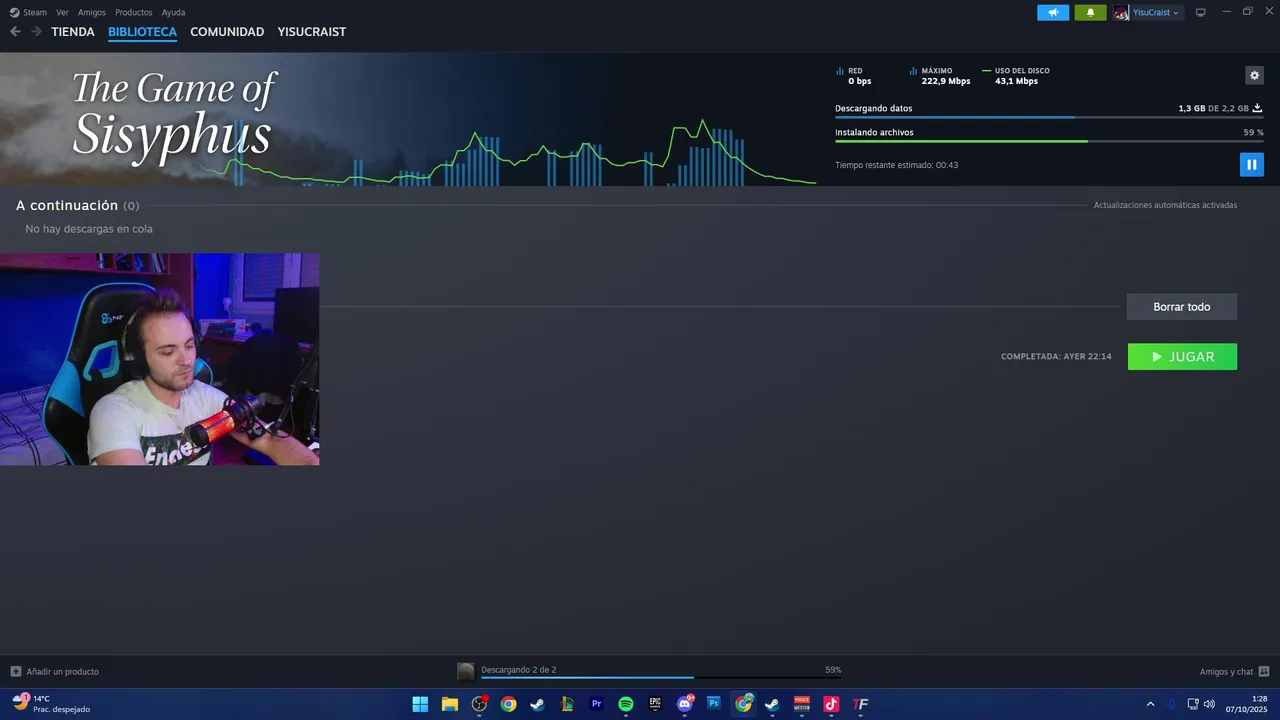Go to the YISUCRAIST profile tab

(x=312, y=32)
